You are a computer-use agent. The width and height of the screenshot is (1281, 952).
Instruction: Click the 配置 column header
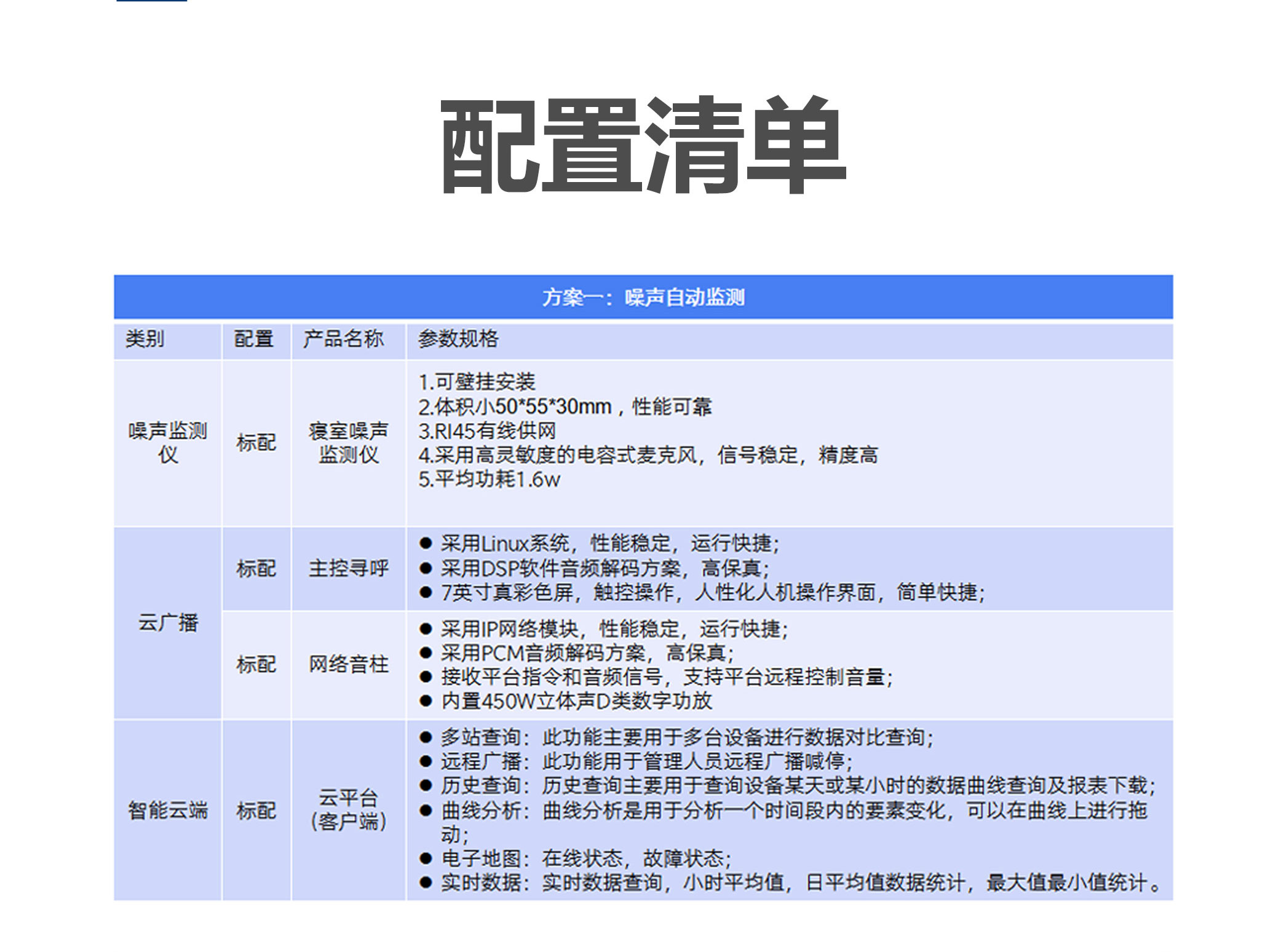254,339
